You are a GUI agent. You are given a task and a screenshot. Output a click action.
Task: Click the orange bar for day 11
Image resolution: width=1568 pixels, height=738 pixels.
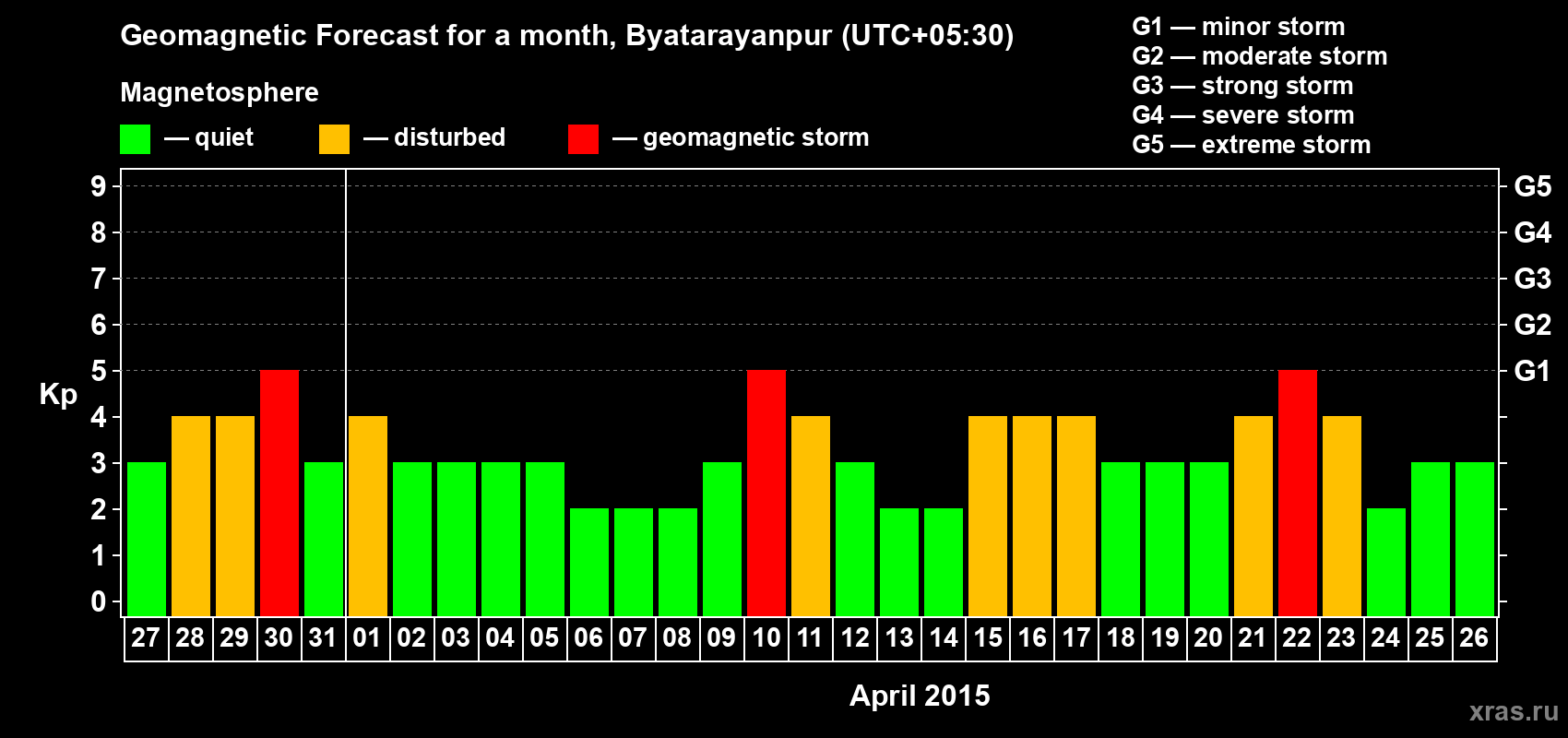click(811, 517)
